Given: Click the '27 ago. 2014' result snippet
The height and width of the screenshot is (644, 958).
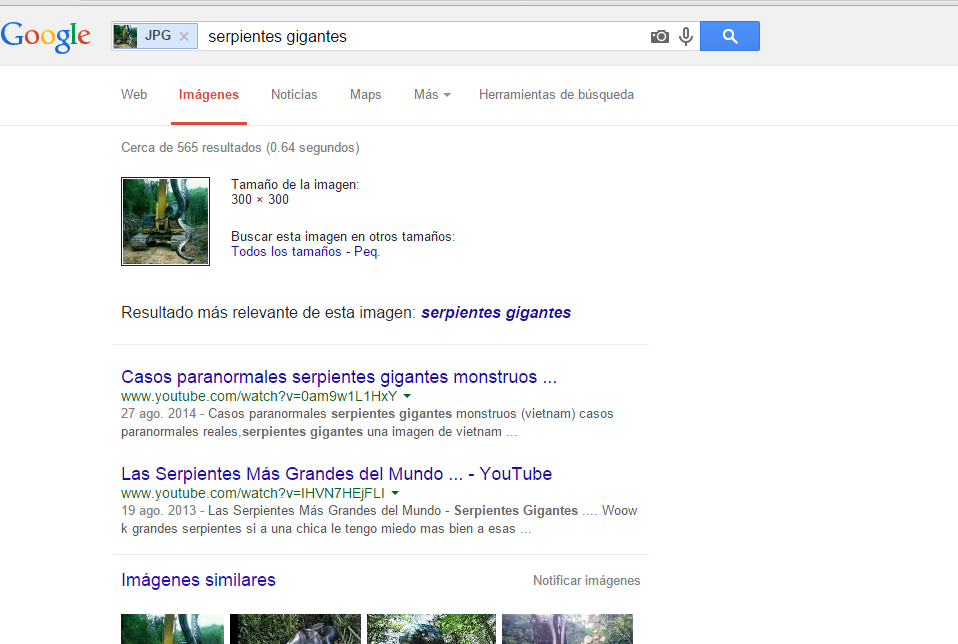Looking at the screenshot, I should (x=367, y=423).
